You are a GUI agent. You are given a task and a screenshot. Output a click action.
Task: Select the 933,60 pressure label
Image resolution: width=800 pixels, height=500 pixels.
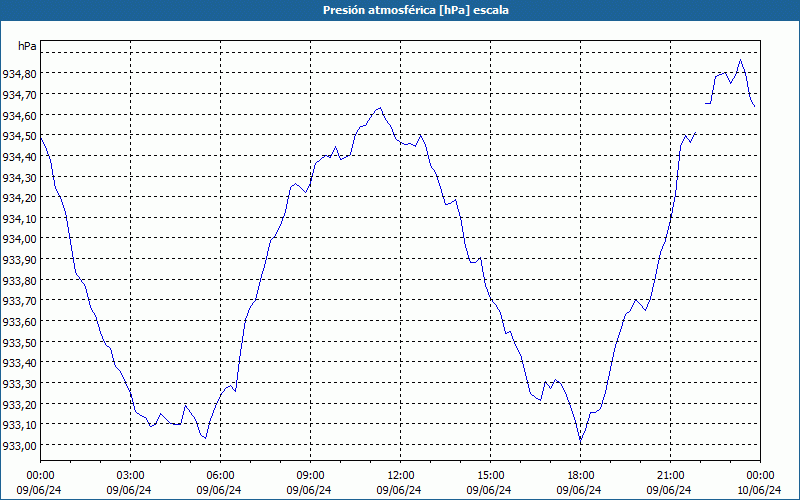19,321
